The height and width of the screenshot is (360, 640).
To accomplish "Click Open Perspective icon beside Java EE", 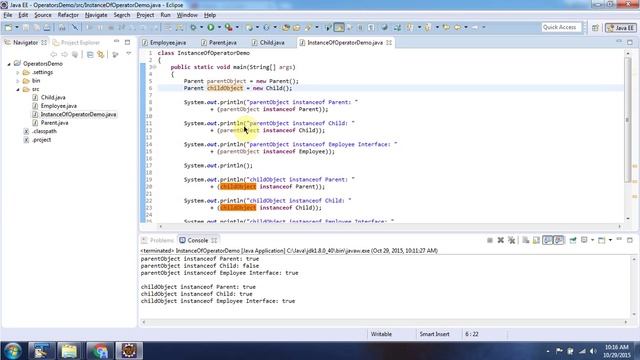I will tap(596, 27).
